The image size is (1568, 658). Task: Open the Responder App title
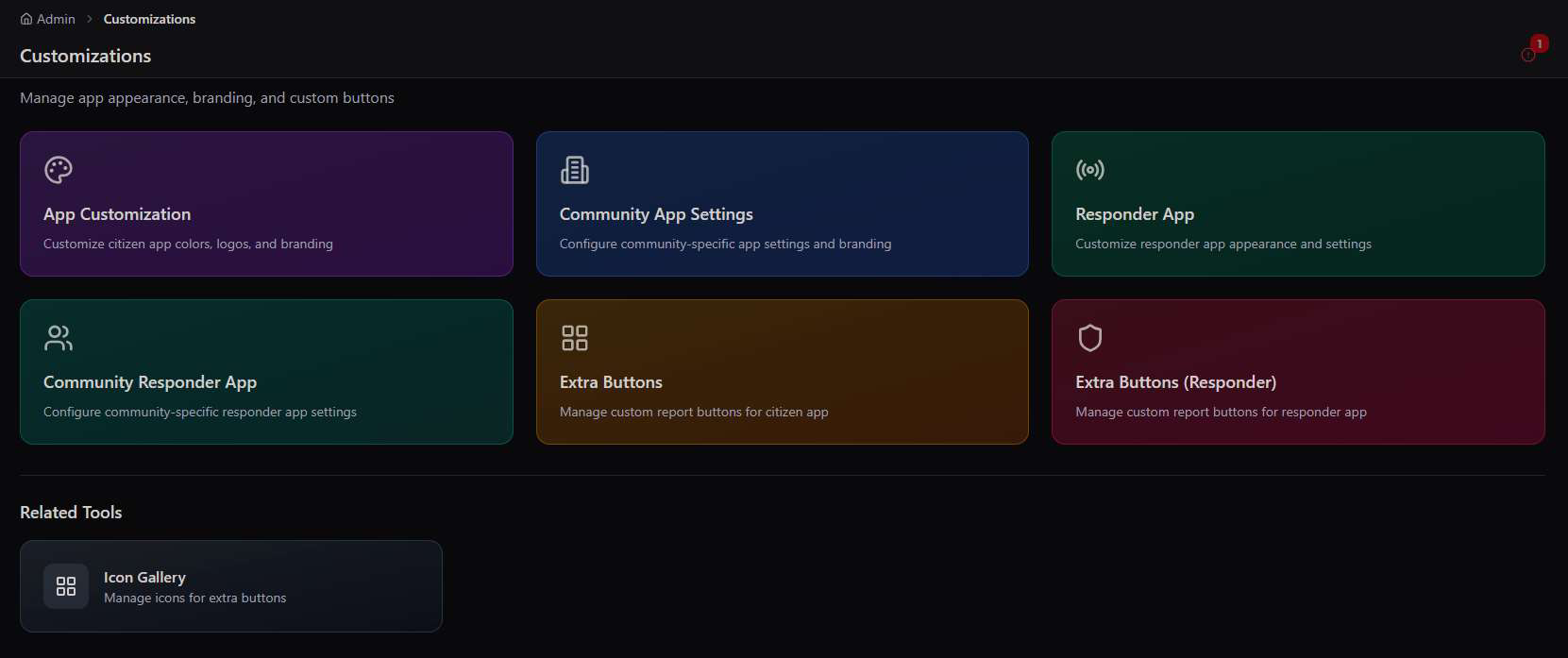1135,214
